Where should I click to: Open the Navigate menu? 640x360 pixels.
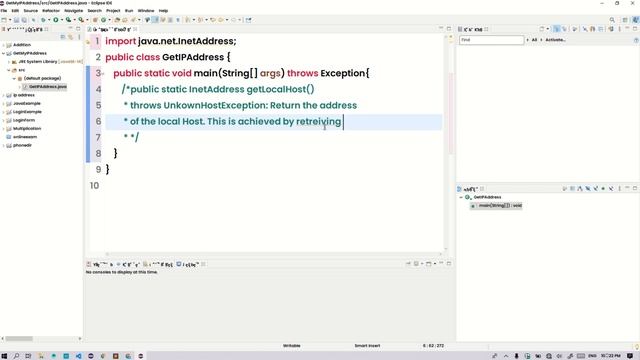[x=73, y=11]
